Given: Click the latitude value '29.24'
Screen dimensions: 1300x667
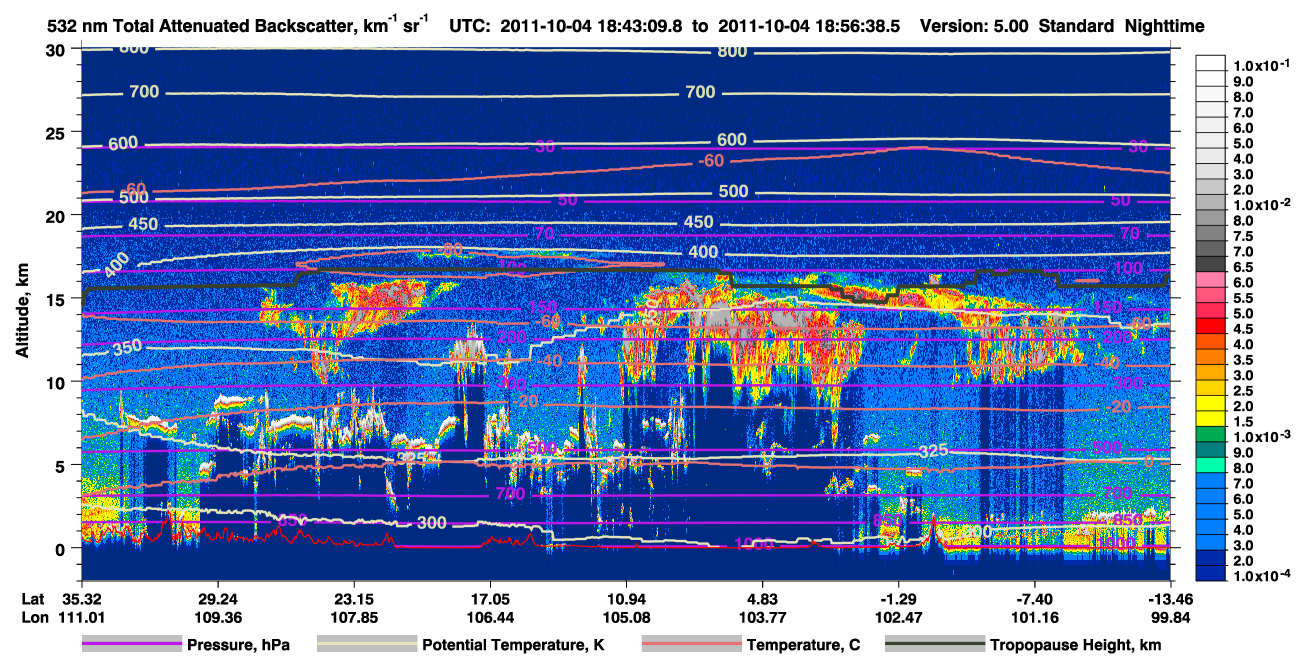Looking at the screenshot, I should pos(217,598).
